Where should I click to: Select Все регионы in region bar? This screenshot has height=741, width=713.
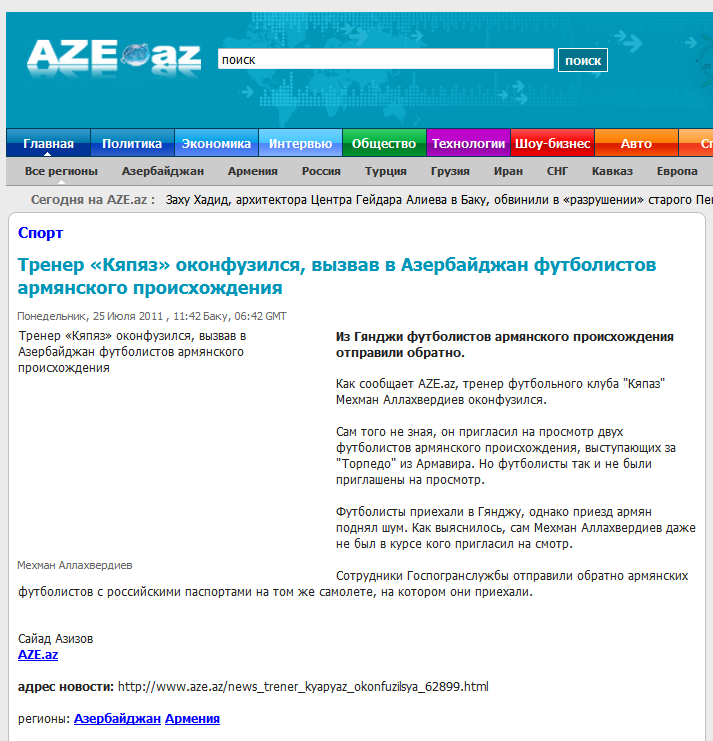(61, 171)
